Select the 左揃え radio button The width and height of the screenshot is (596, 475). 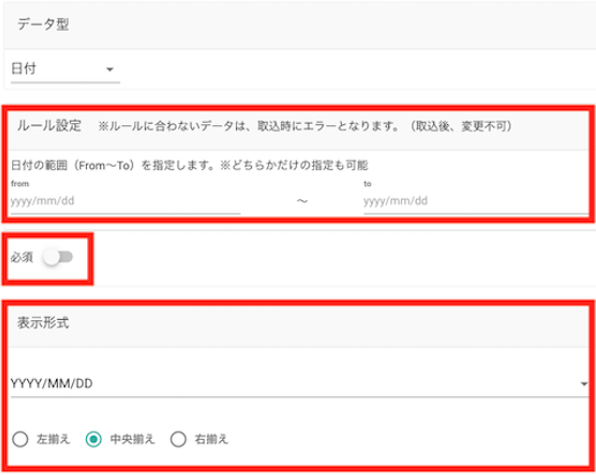(x=20, y=440)
